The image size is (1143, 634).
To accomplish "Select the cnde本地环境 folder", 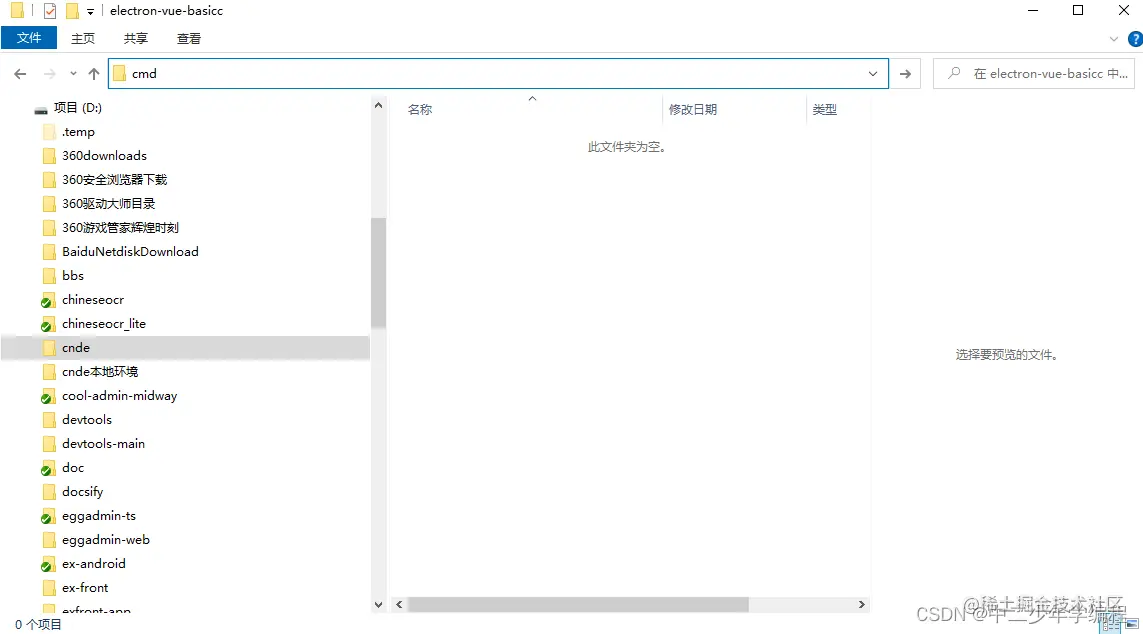I will pyautogui.click(x=100, y=372).
